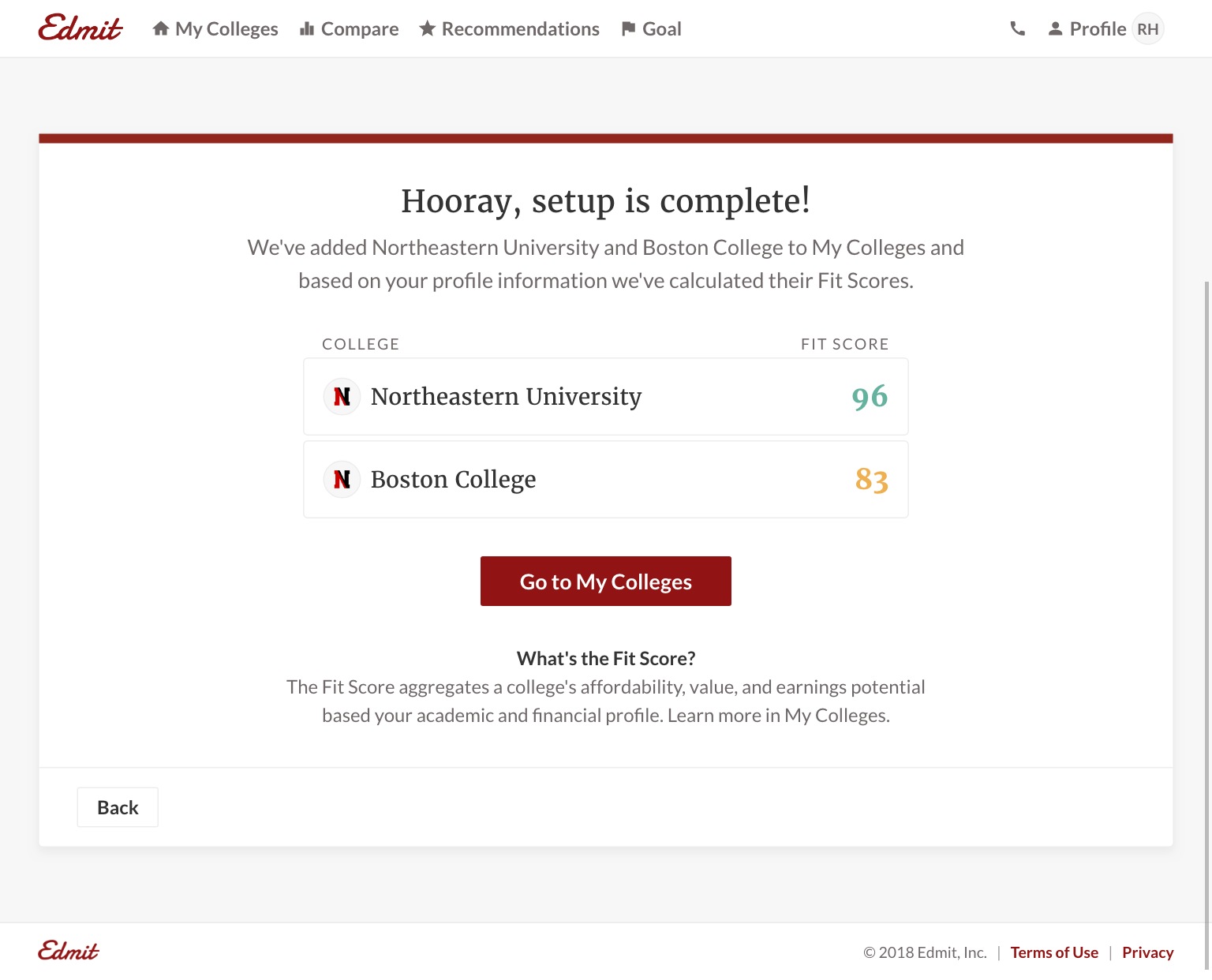Viewport: 1212px width, 980px height.
Task: Click the person icon beside Profile
Action: pyautogui.click(x=1055, y=29)
